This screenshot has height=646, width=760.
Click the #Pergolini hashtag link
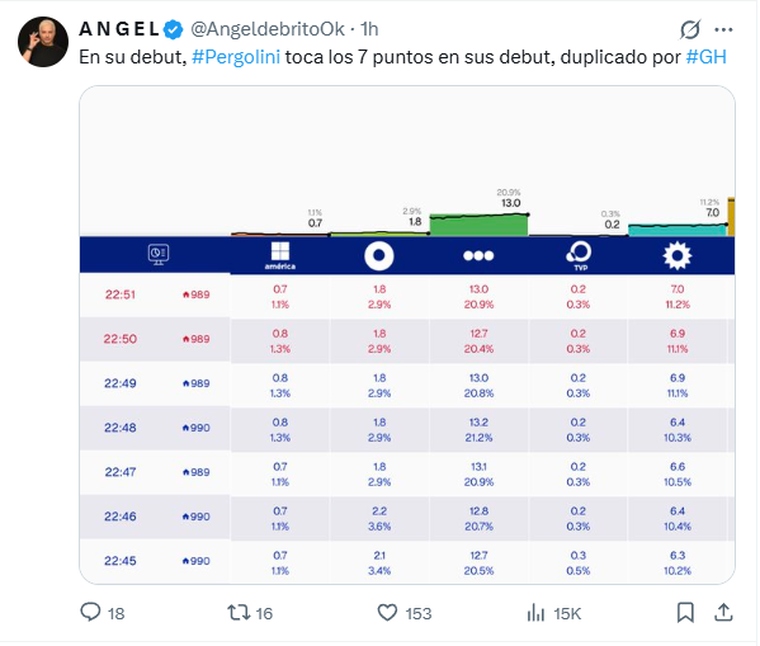coord(235,56)
